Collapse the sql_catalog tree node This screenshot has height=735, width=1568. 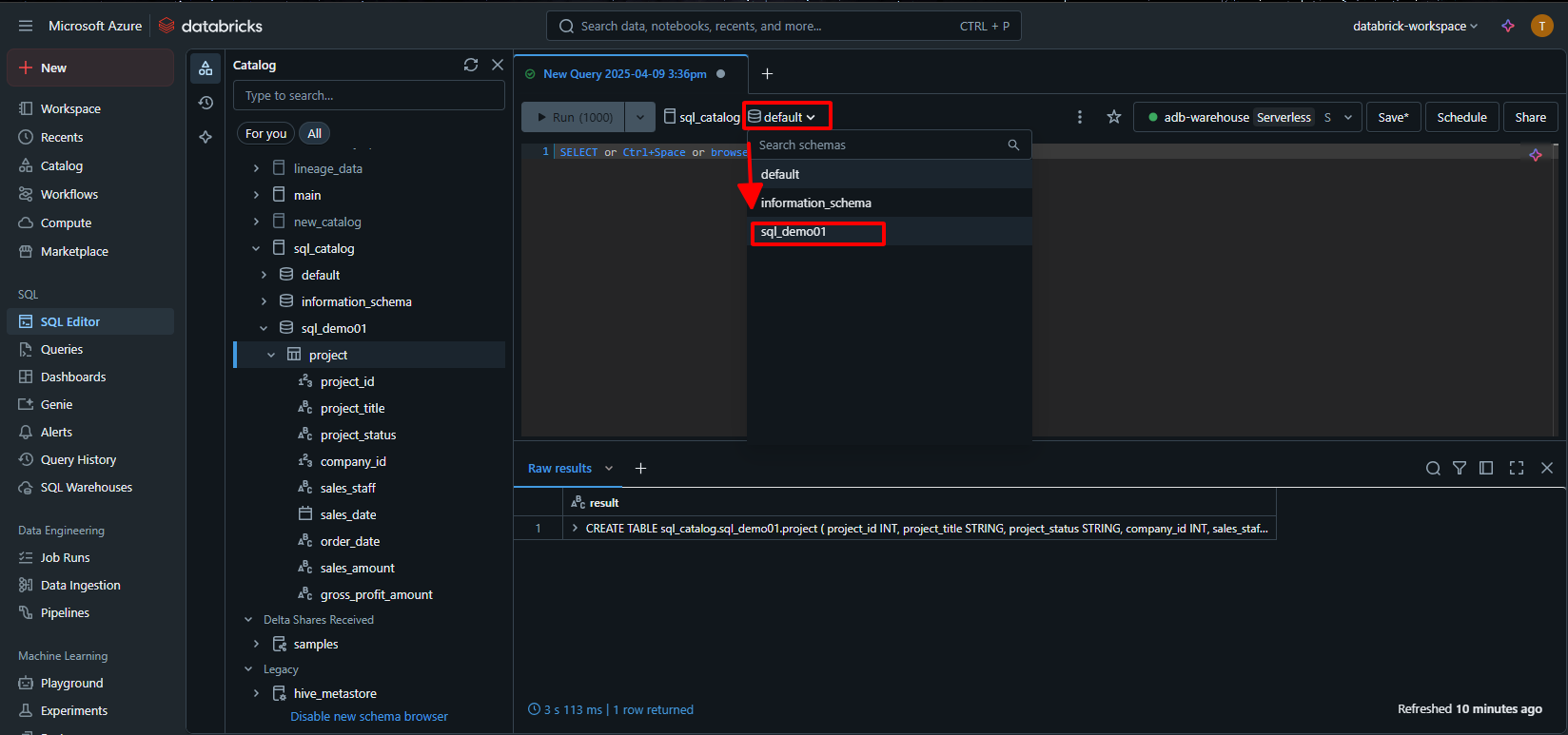(256, 248)
